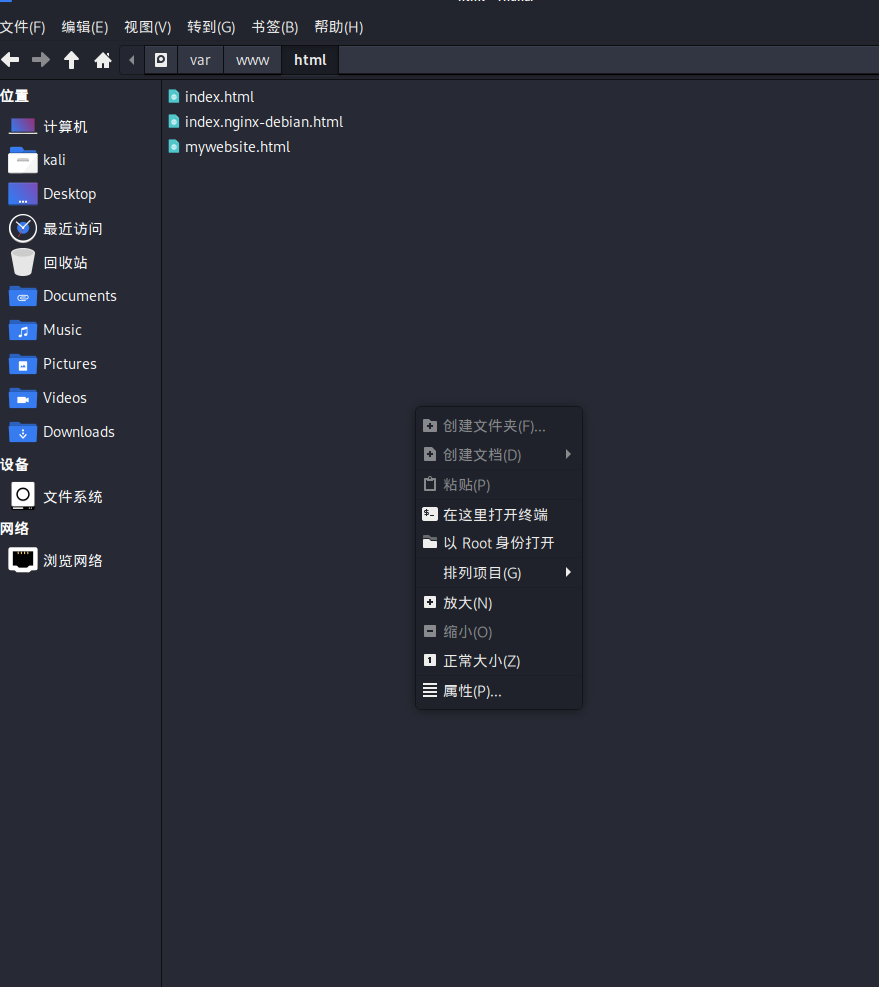Open the kali home folder in sidebar

[81, 160]
